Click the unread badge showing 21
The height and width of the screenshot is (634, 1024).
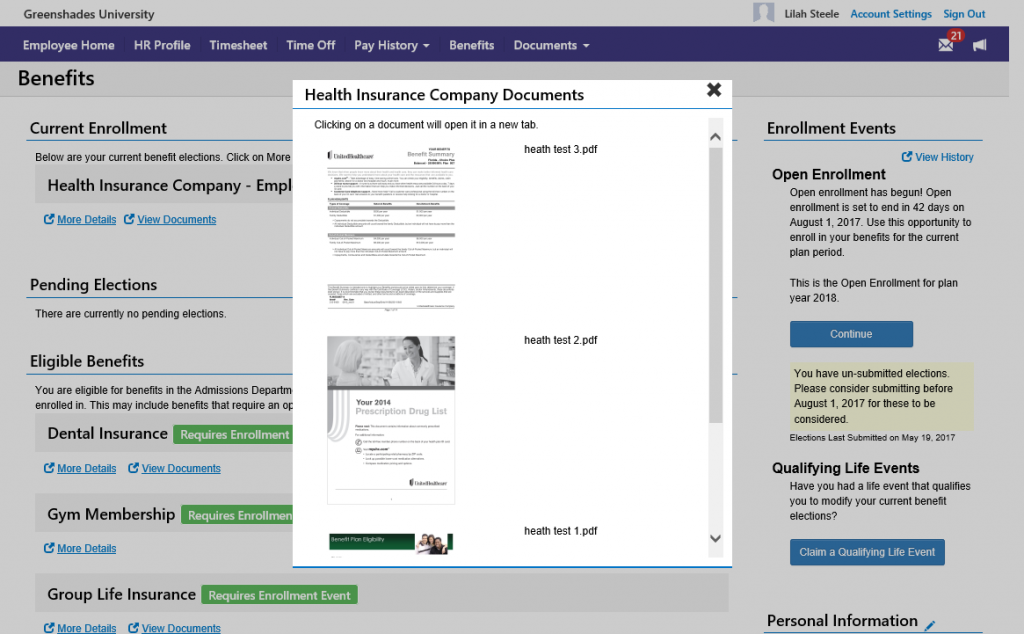pyautogui.click(x=956, y=36)
